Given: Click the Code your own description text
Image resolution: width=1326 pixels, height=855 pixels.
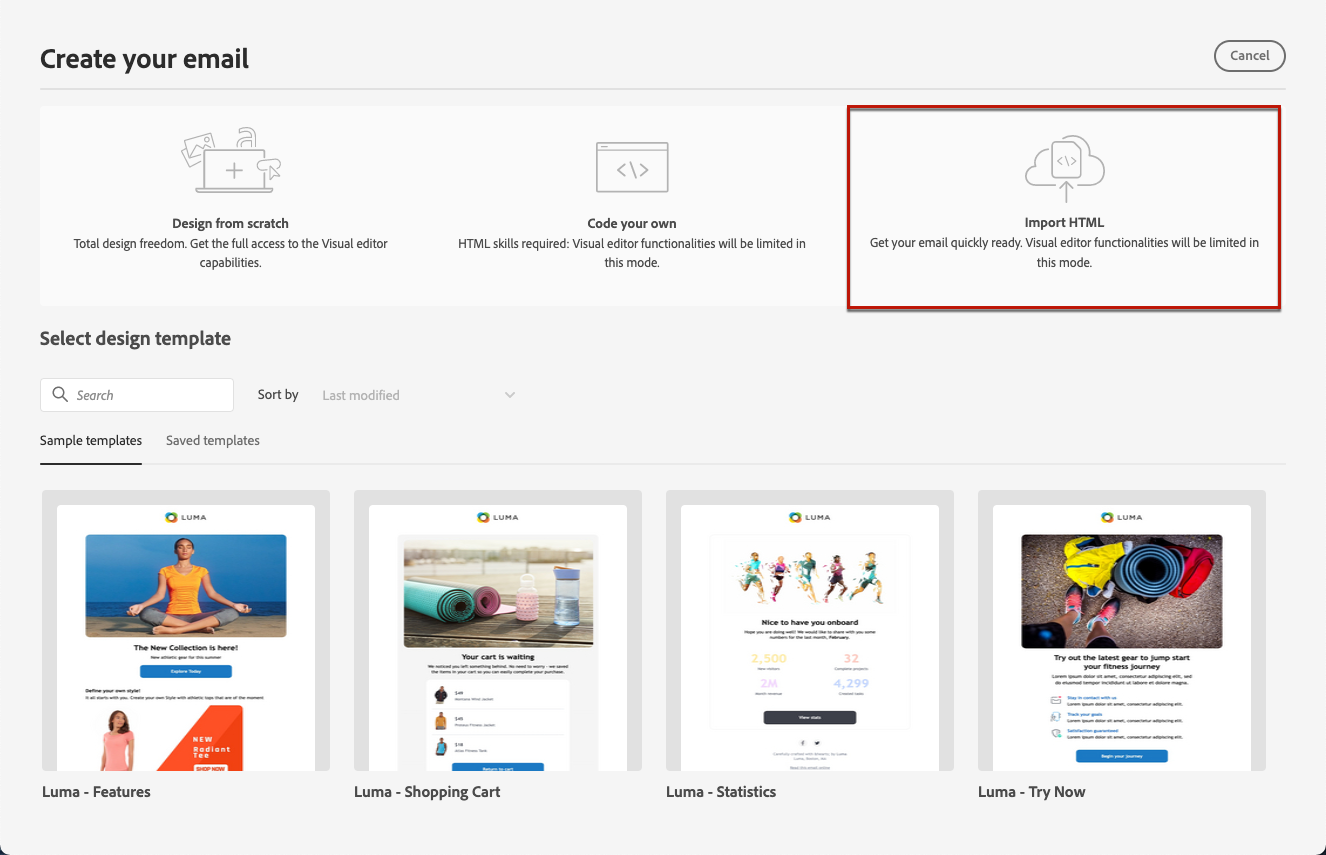Looking at the screenshot, I should [632, 253].
